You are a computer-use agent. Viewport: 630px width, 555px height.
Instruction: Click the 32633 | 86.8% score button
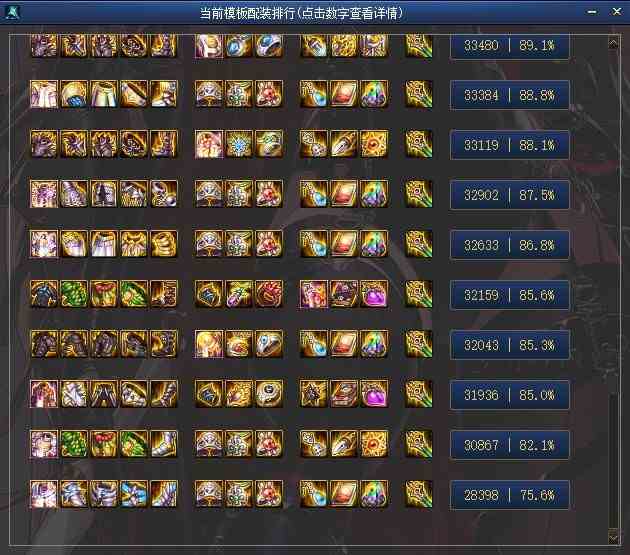tap(509, 245)
